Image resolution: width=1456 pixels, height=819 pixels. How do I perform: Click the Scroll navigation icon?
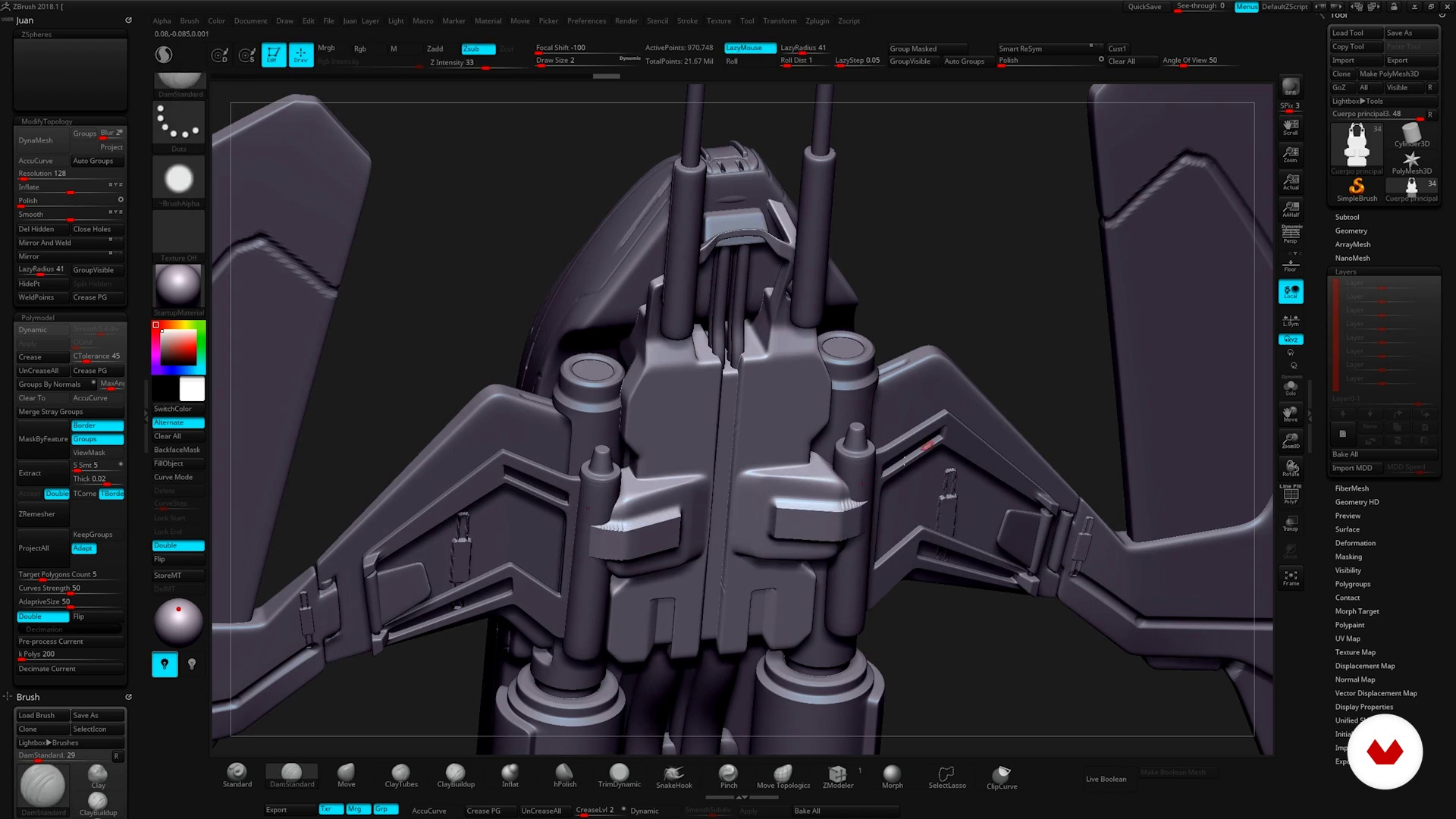coord(1291,127)
